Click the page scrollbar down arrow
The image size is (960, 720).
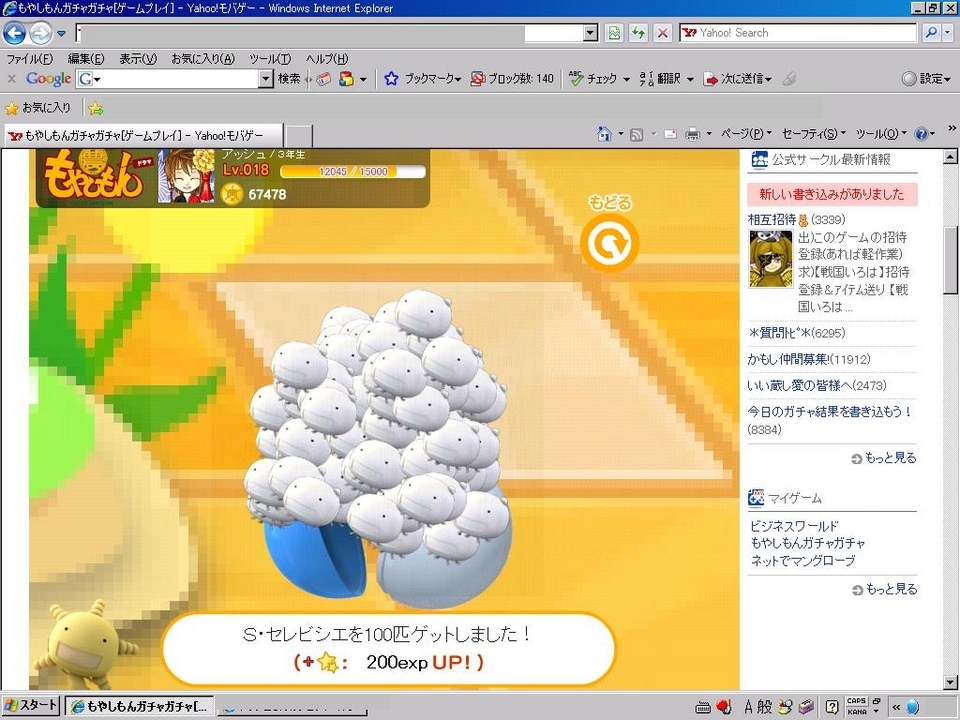tap(950, 682)
